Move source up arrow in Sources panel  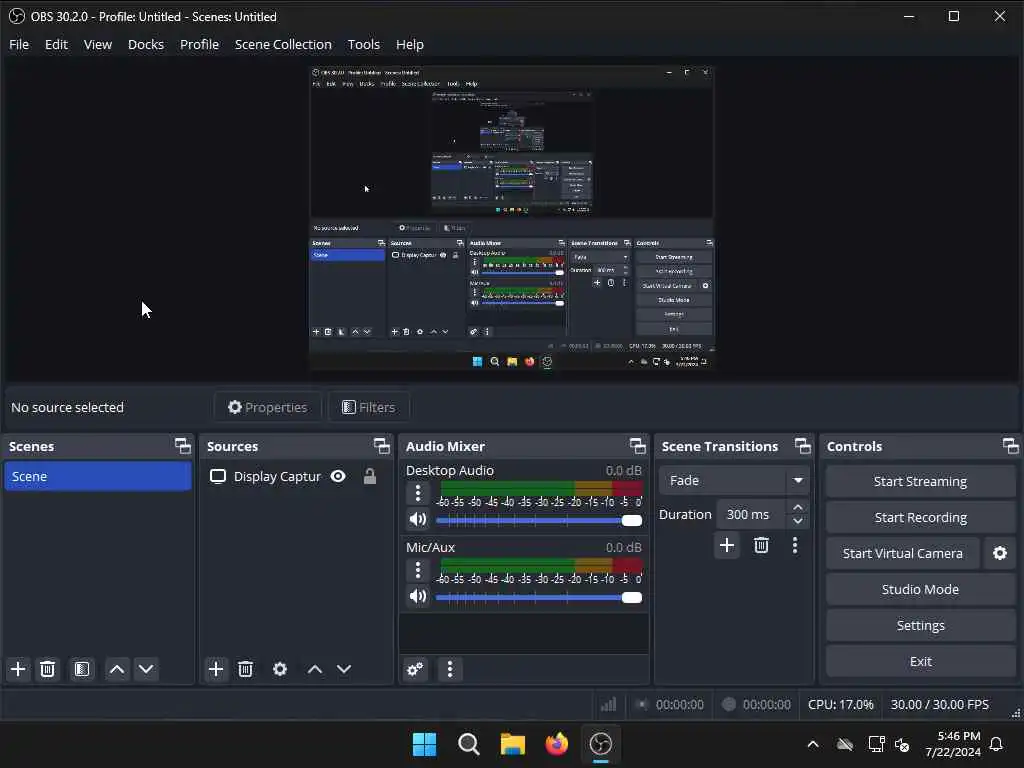[315, 669]
